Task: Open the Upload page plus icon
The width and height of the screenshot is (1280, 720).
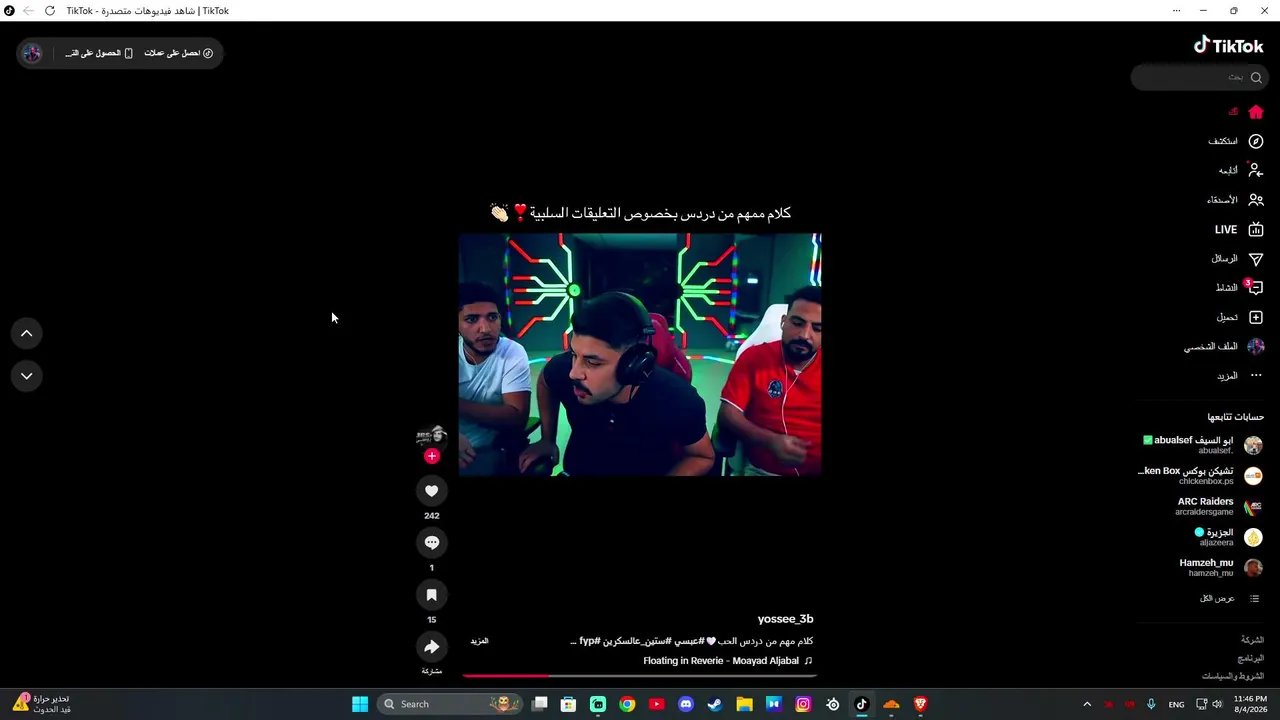Action: 1256,317
